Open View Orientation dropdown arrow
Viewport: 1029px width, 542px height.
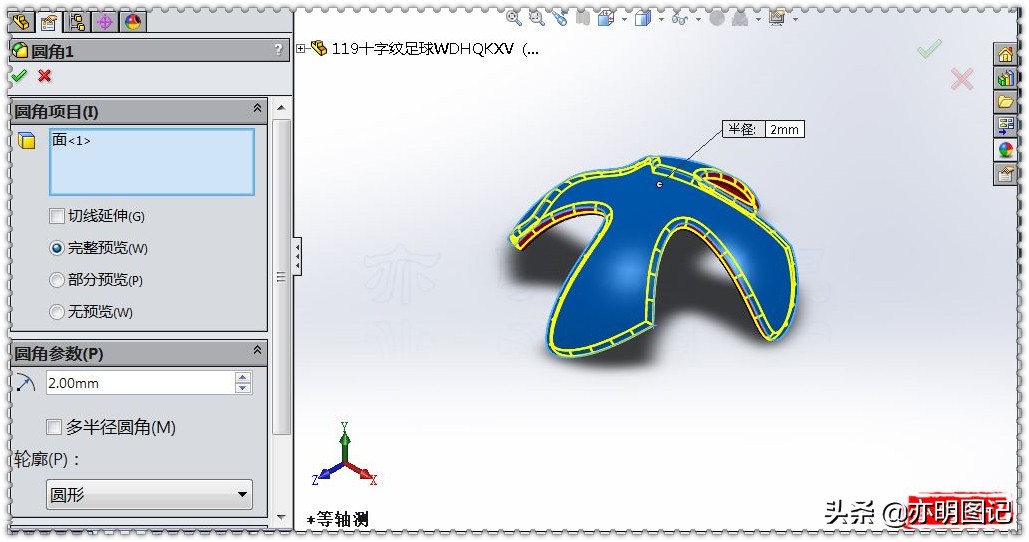(624, 19)
